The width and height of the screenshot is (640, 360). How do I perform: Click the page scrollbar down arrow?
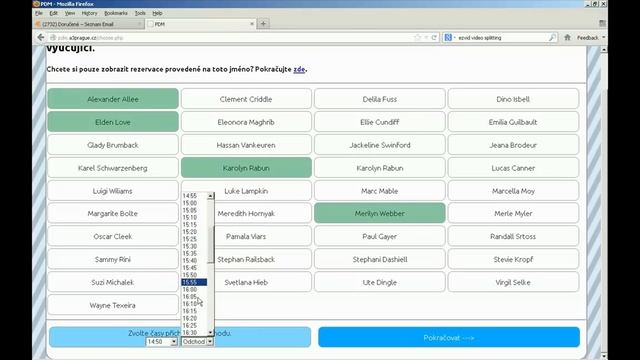point(604,356)
